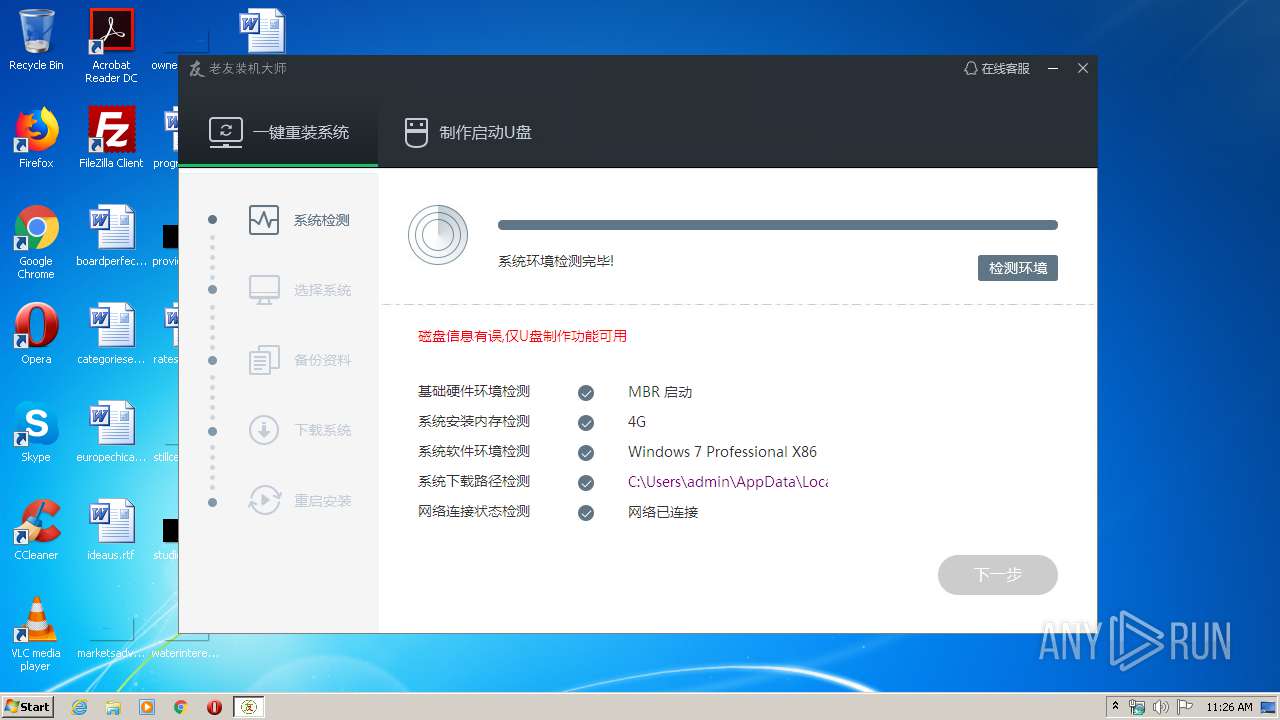The image size is (1280, 720).
Task: Show hidden system tray icons arrow
Action: pos(1115,707)
